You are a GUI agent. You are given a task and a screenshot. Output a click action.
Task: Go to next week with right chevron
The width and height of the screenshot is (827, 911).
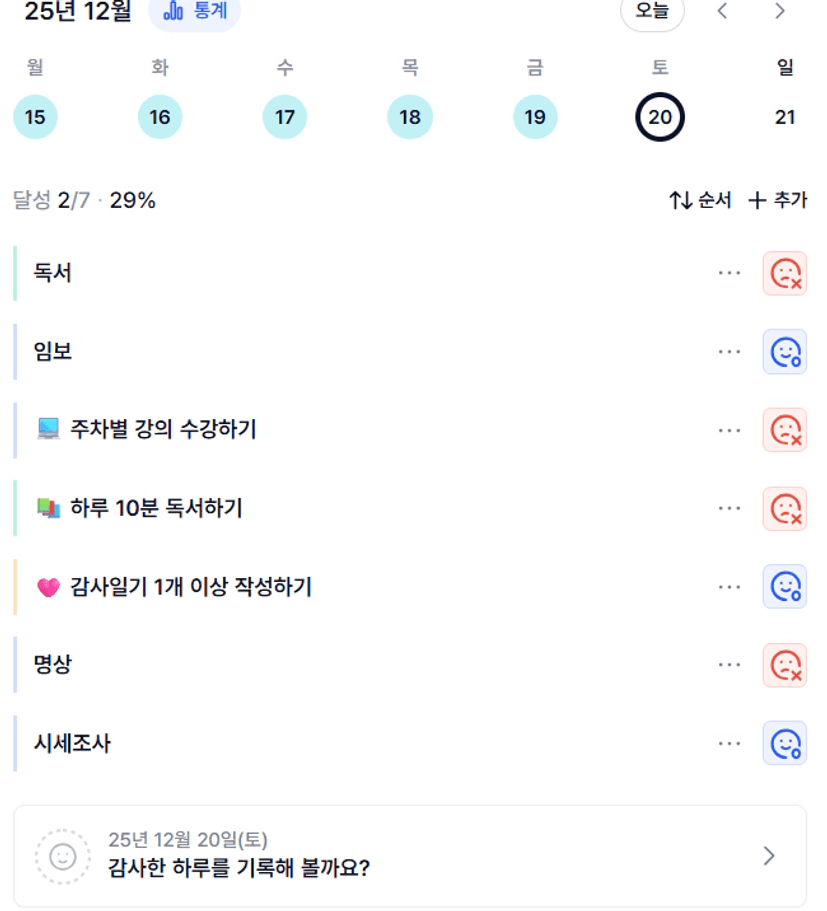[x=780, y=12]
